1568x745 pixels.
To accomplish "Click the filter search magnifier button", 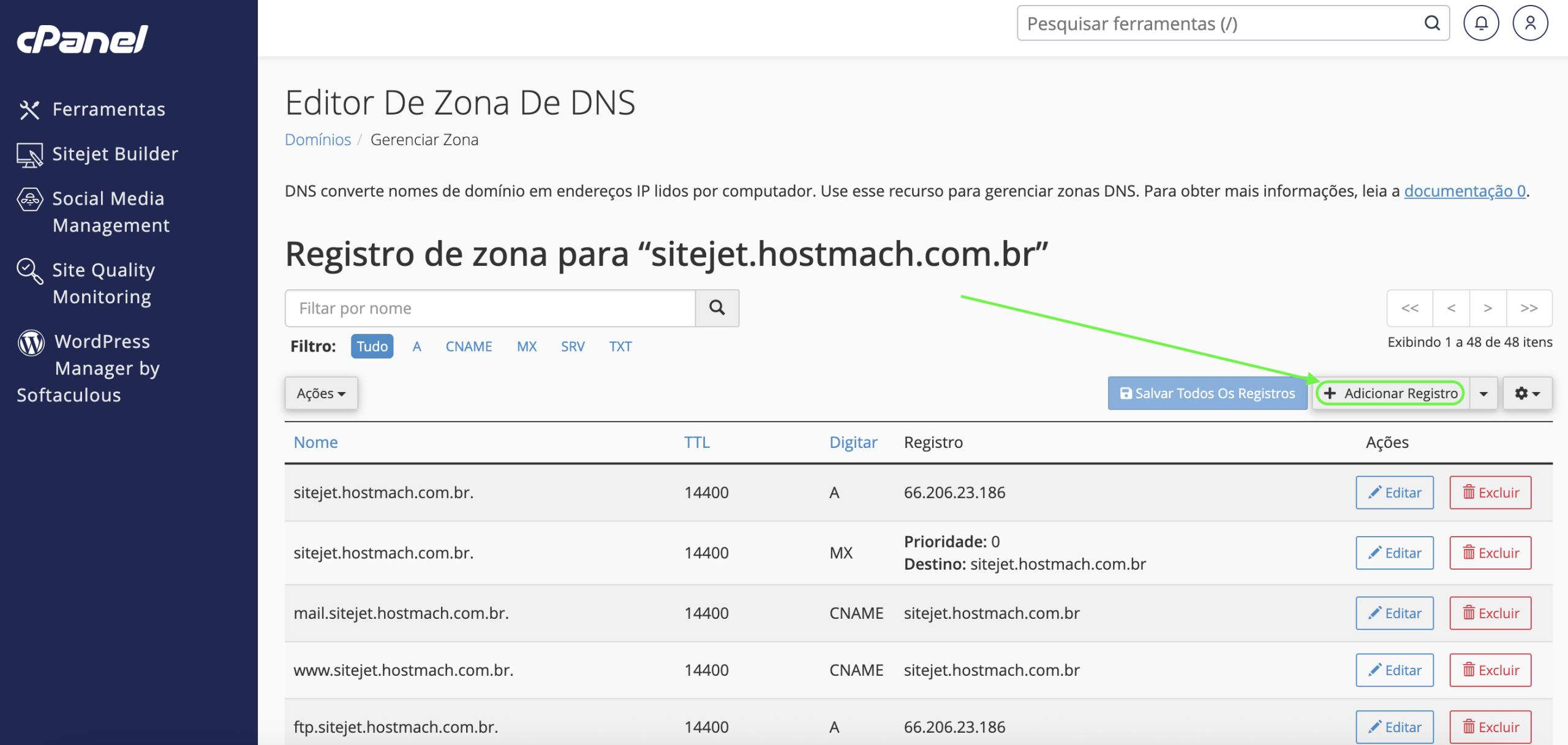I will (x=717, y=308).
